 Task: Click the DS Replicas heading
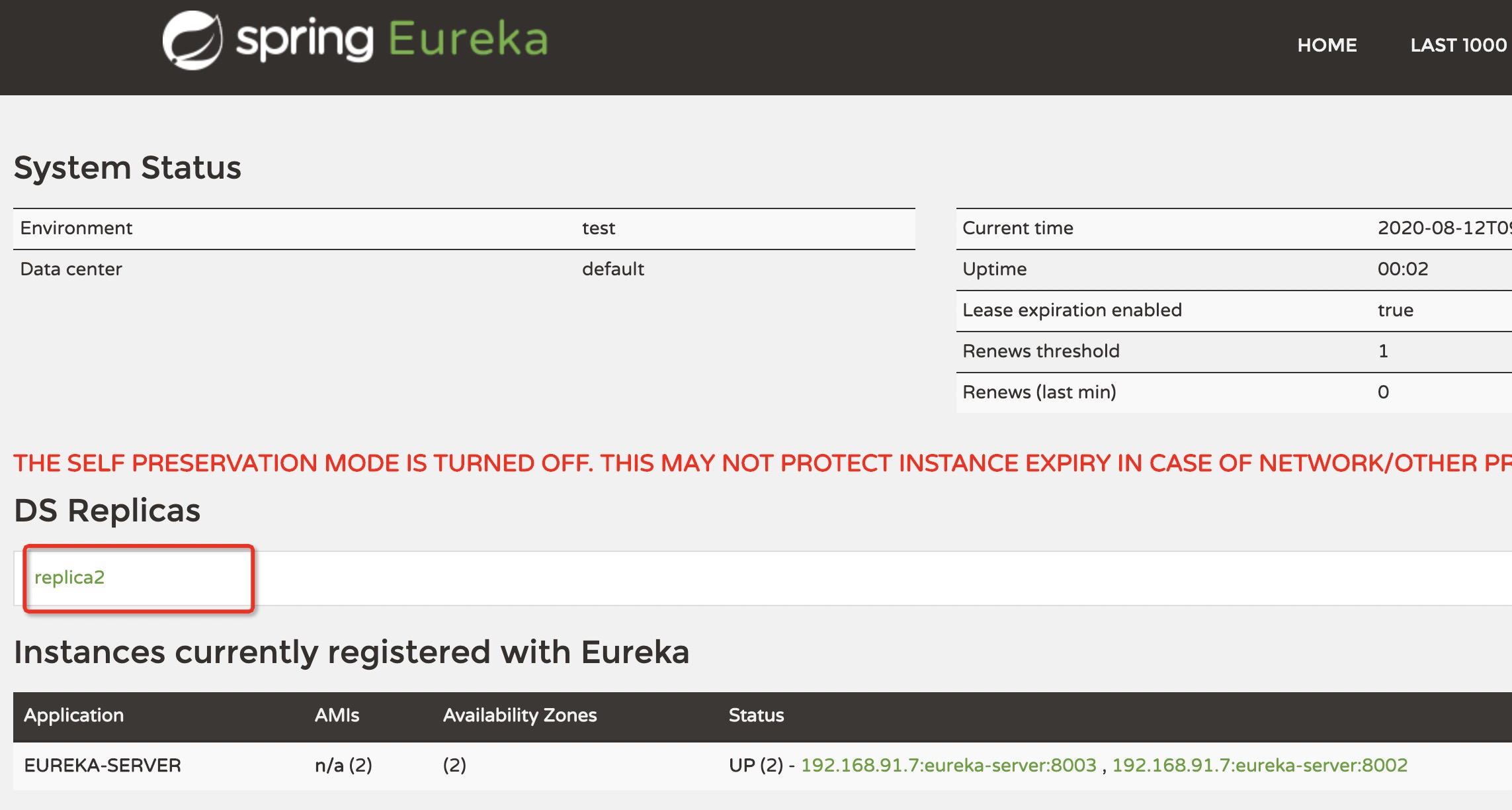click(x=107, y=510)
